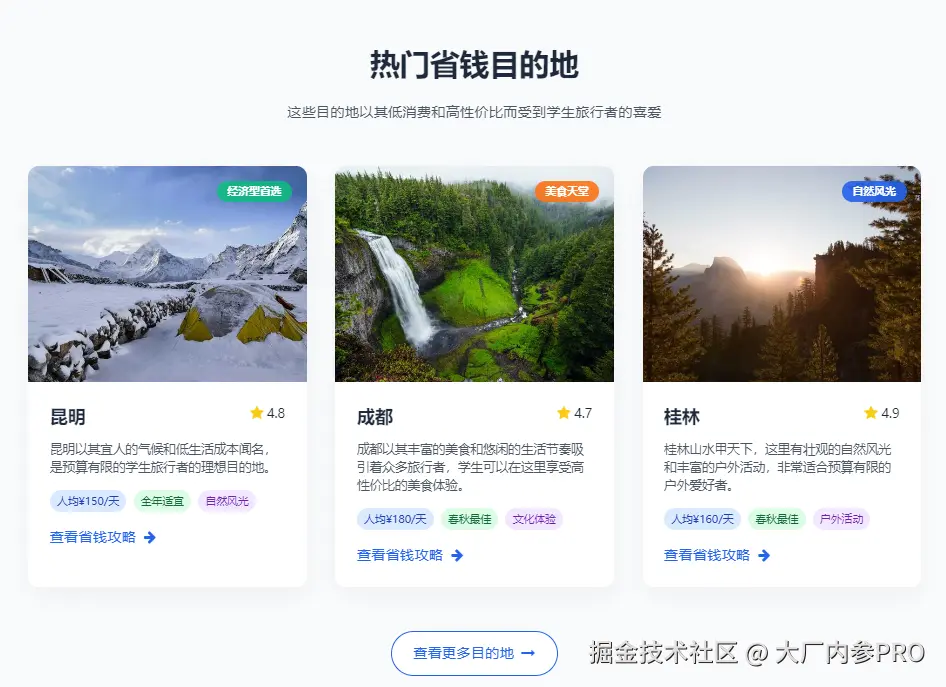Viewport: 946px width, 687px height.
Task: Click the 人均¥150/天 tag
Action: pos(88,501)
